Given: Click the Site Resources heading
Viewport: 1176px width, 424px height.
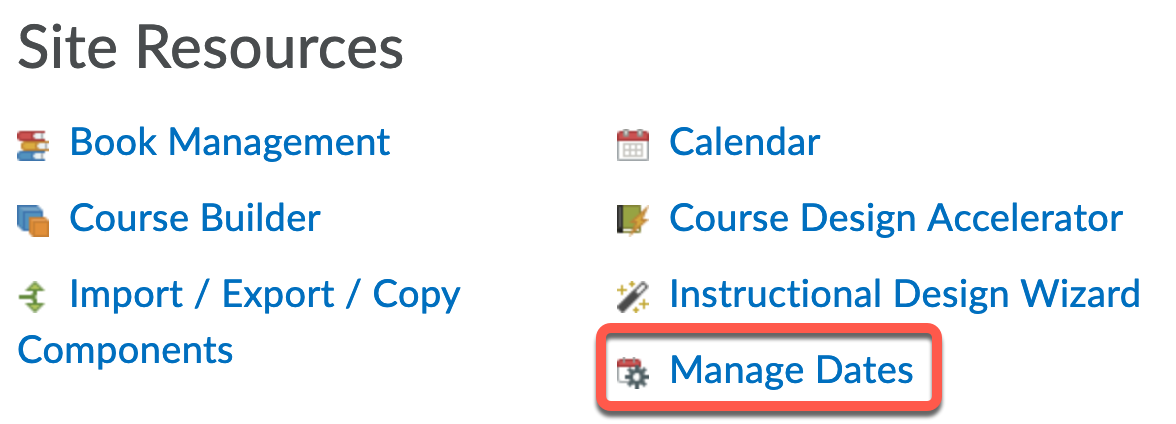Looking at the screenshot, I should point(210,49).
